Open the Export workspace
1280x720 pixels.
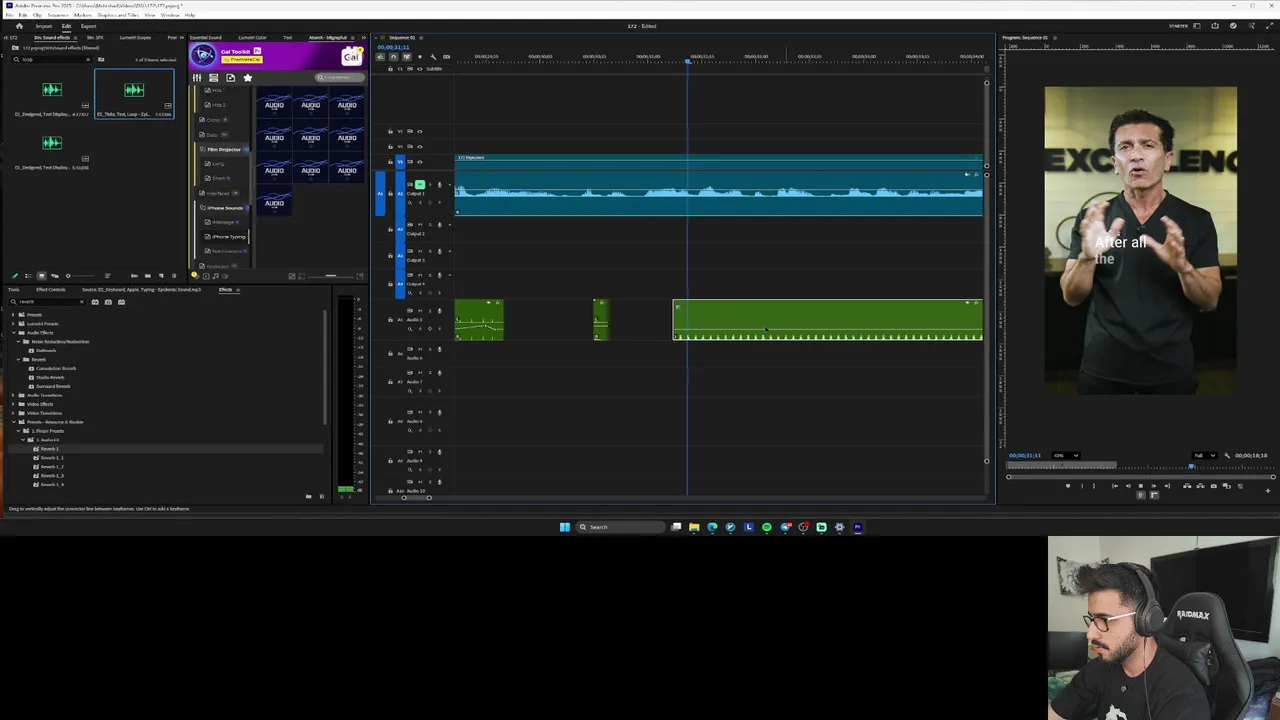[x=88, y=26]
